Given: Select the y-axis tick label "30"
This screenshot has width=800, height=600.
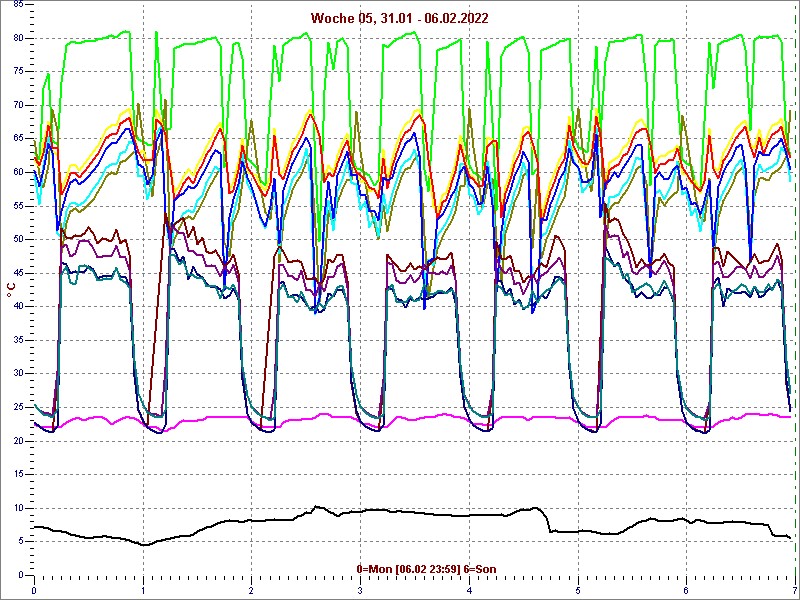Looking at the screenshot, I should 18,373.
